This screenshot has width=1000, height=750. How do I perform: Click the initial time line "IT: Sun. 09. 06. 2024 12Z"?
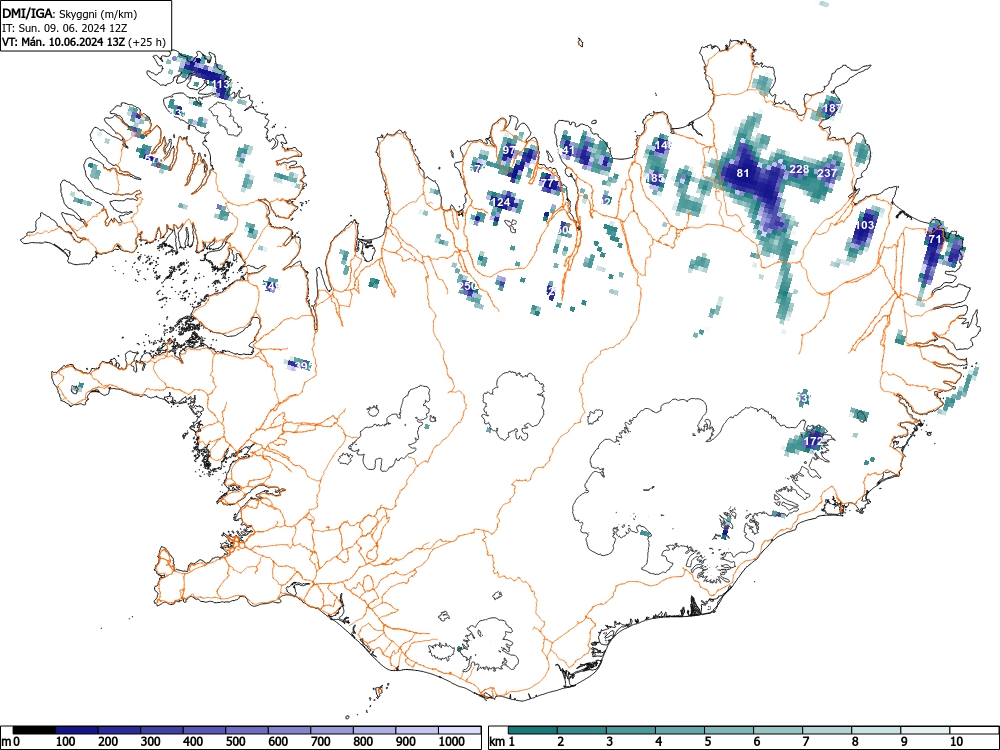point(66,28)
